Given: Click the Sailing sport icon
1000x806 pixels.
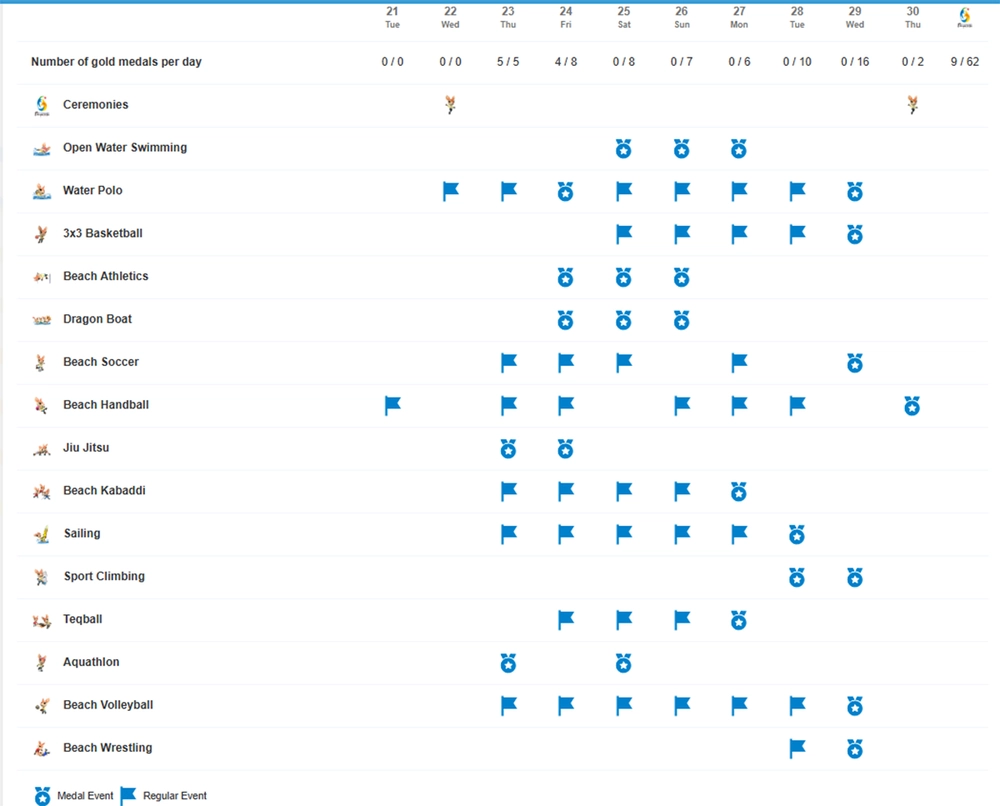Looking at the screenshot, I should [42, 535].
